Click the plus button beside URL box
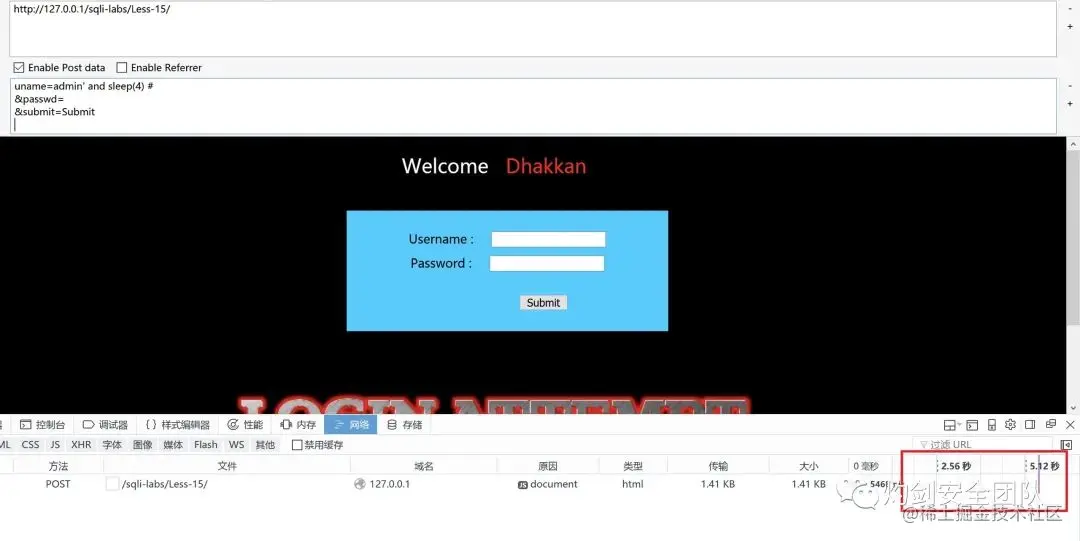1080x541 pixels. pyautogui.click(x=1070, y=27)
